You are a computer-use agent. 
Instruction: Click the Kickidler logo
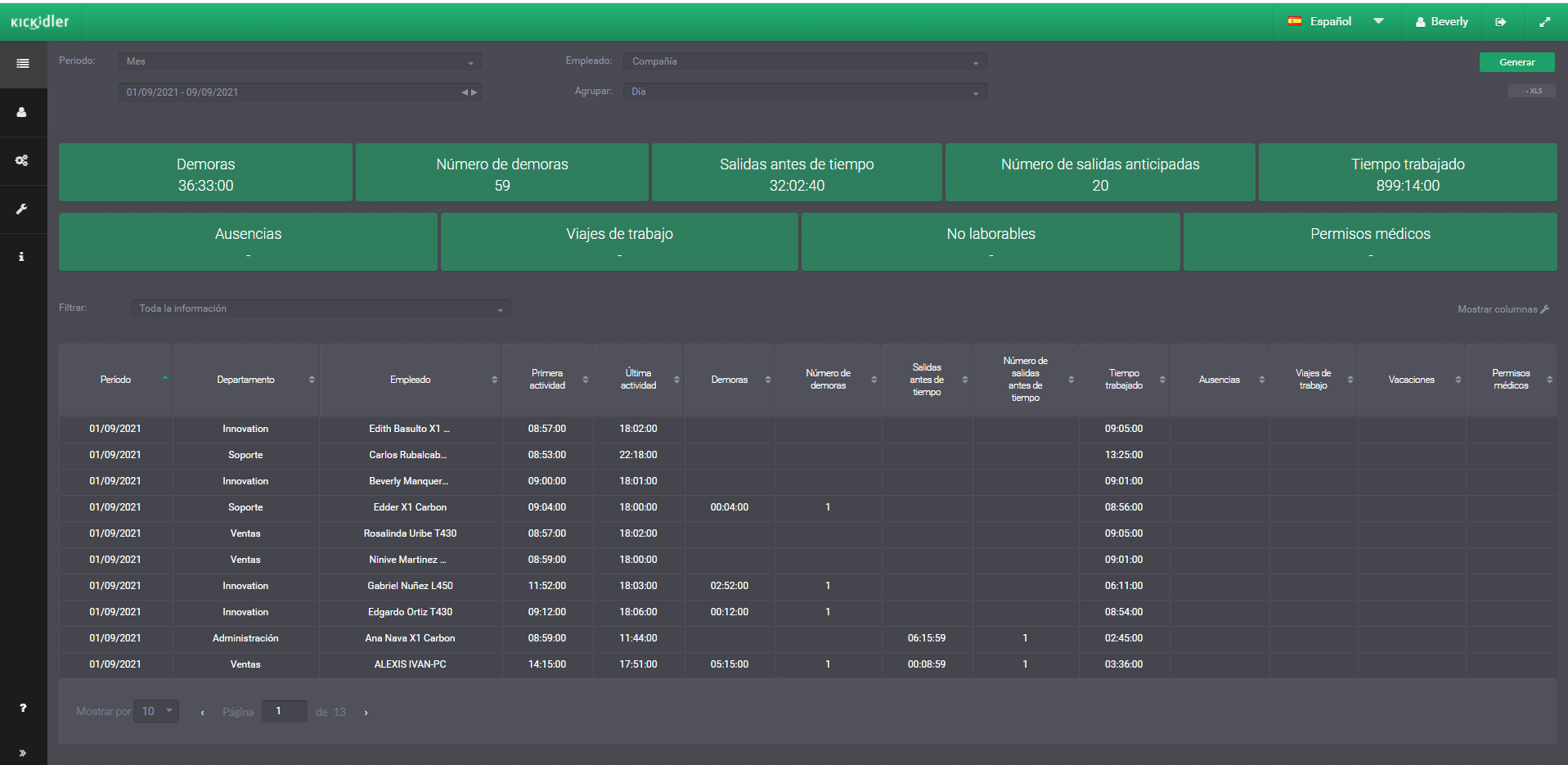40,22
